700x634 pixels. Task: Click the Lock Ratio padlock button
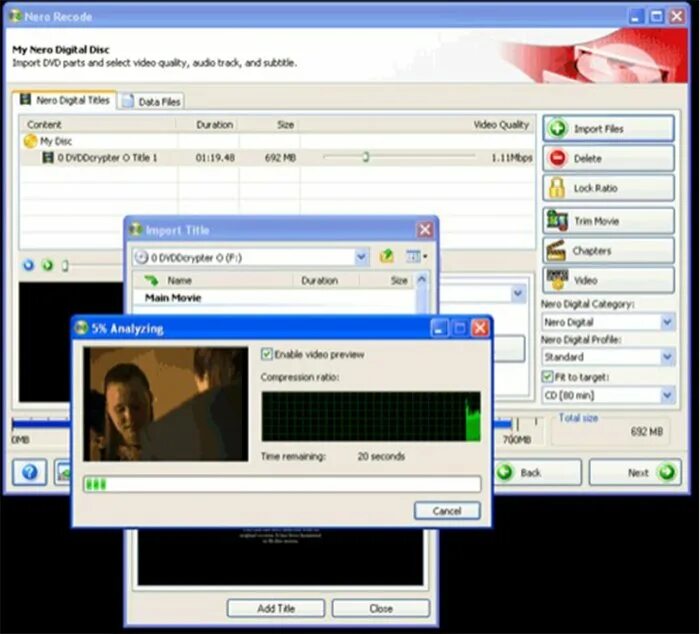608,188
